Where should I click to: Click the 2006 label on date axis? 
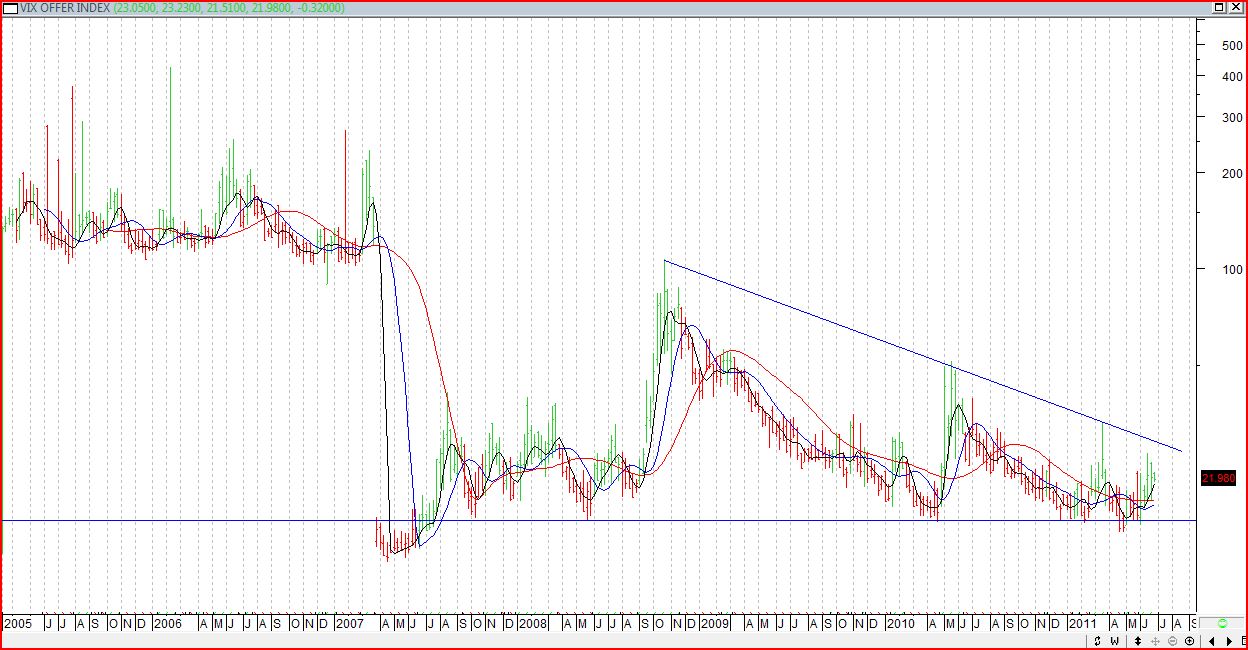[x=168, y=624]
